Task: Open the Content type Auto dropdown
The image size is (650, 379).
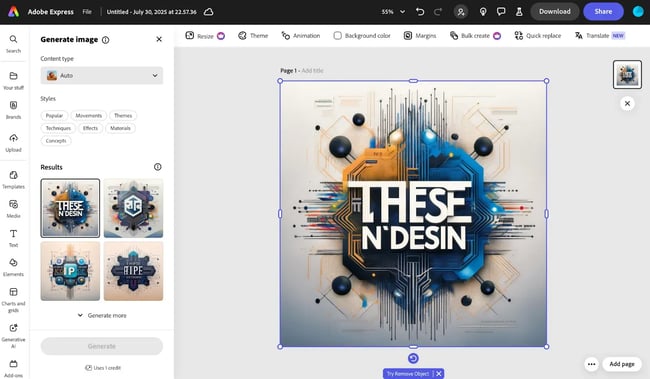Action: (102, 75)
